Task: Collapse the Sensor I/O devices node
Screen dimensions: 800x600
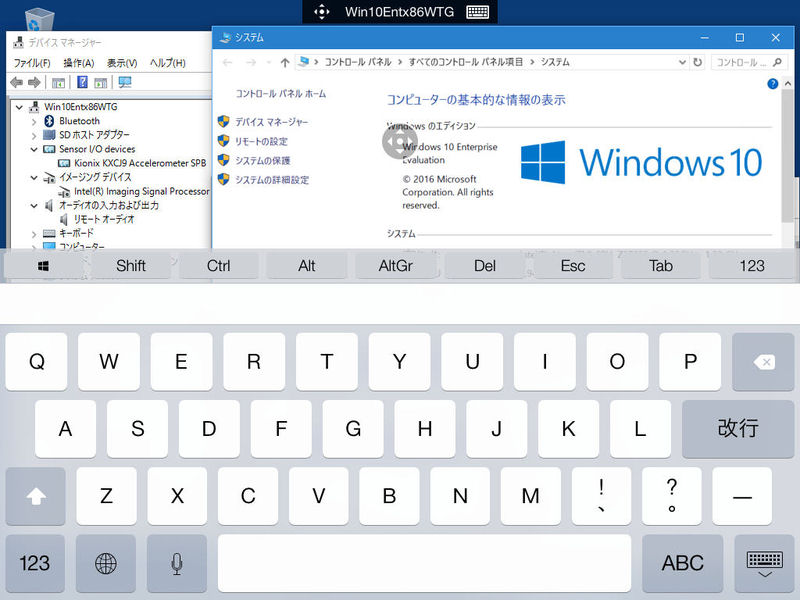Action: pyautogui.click(x=34, y=149)
